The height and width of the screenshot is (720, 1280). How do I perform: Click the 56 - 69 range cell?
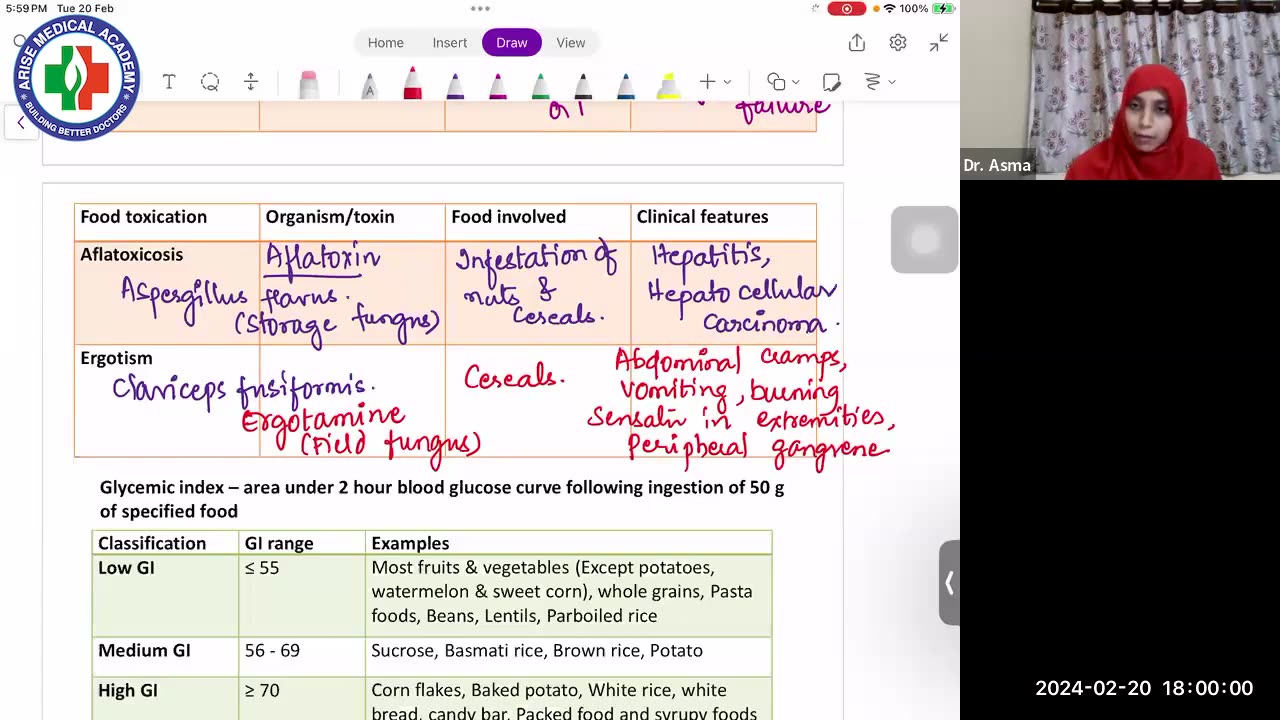(x=301, y=656)
